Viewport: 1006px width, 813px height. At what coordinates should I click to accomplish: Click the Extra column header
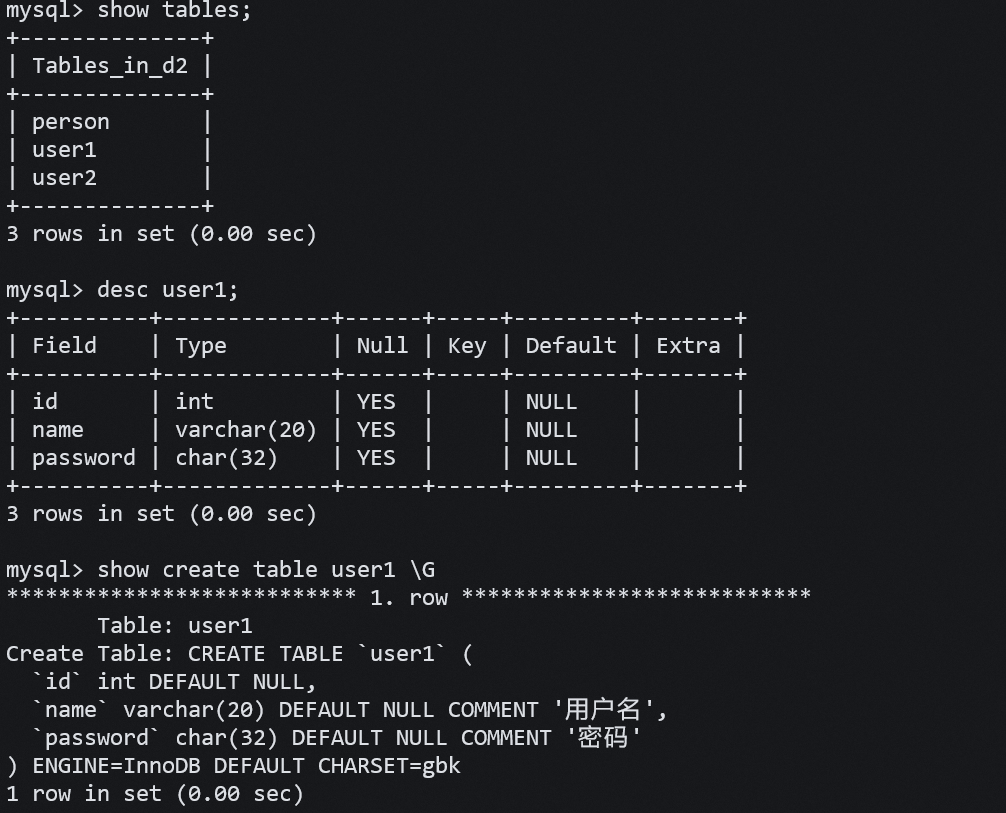pyautogui.click(x=688, y=346)
